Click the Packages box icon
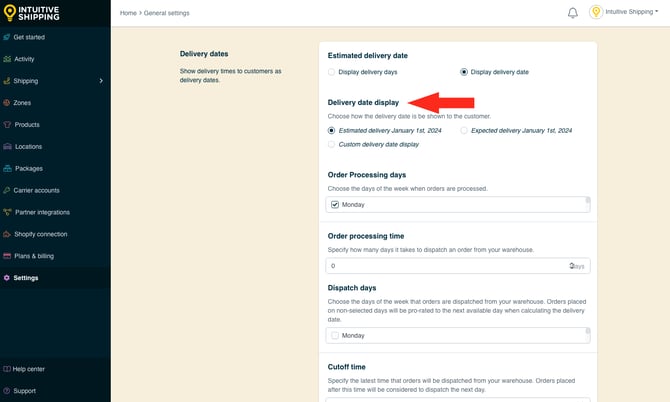670x402 pixels. pyautogui.click(x=7, y=168)
